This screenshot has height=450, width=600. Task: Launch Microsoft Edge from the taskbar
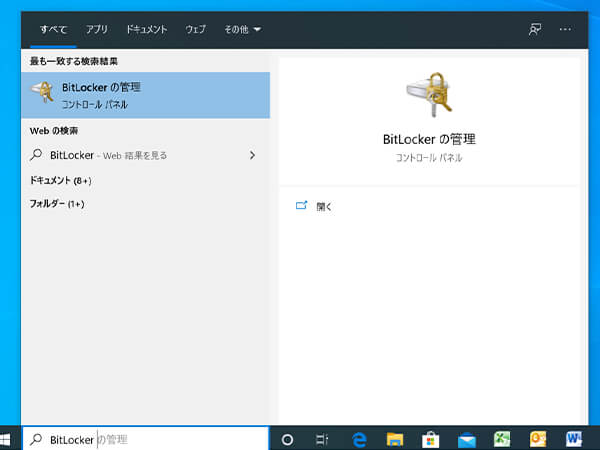click(x=359, y=440)
